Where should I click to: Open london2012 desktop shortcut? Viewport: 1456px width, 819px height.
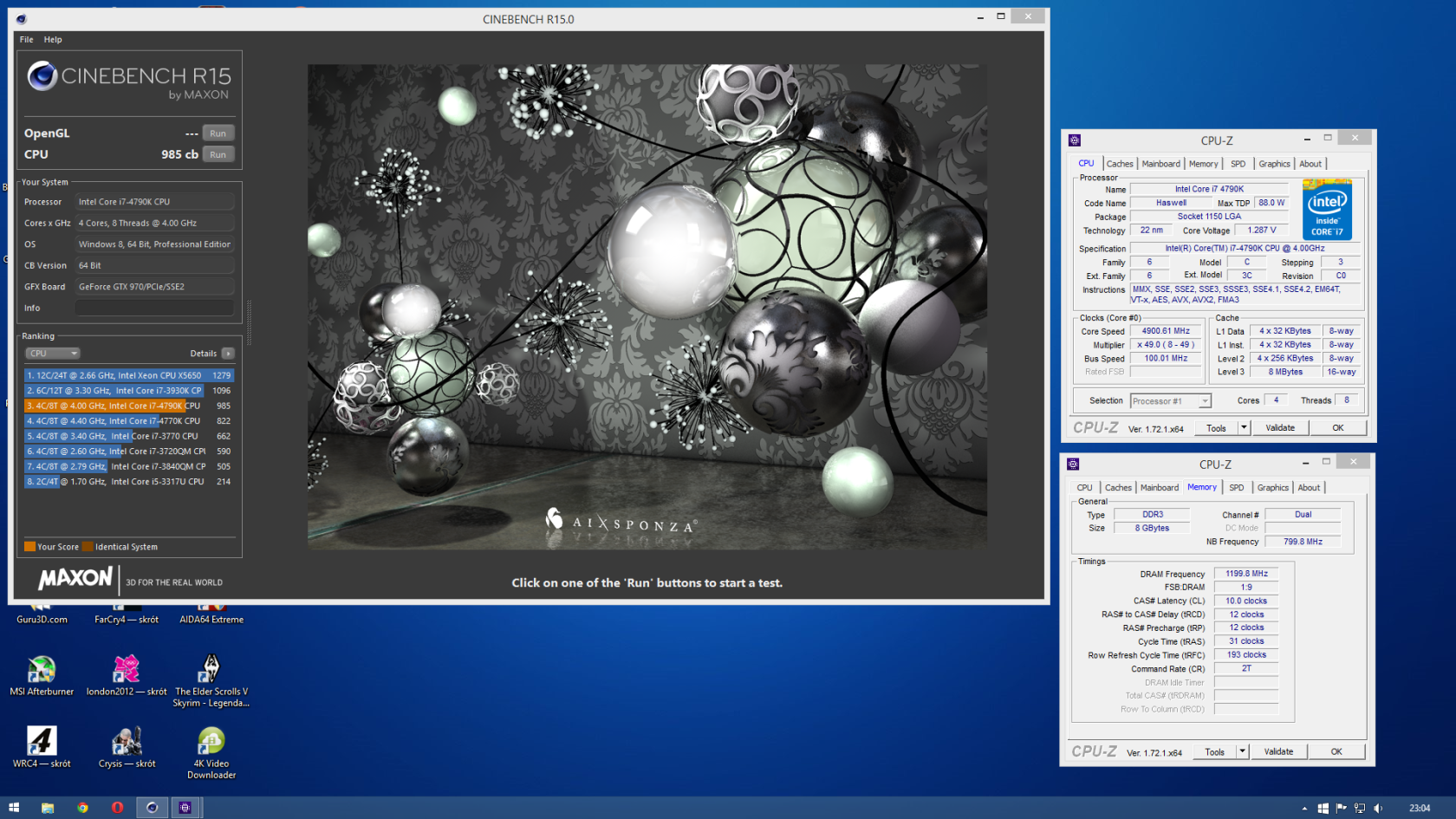(127, 676)
